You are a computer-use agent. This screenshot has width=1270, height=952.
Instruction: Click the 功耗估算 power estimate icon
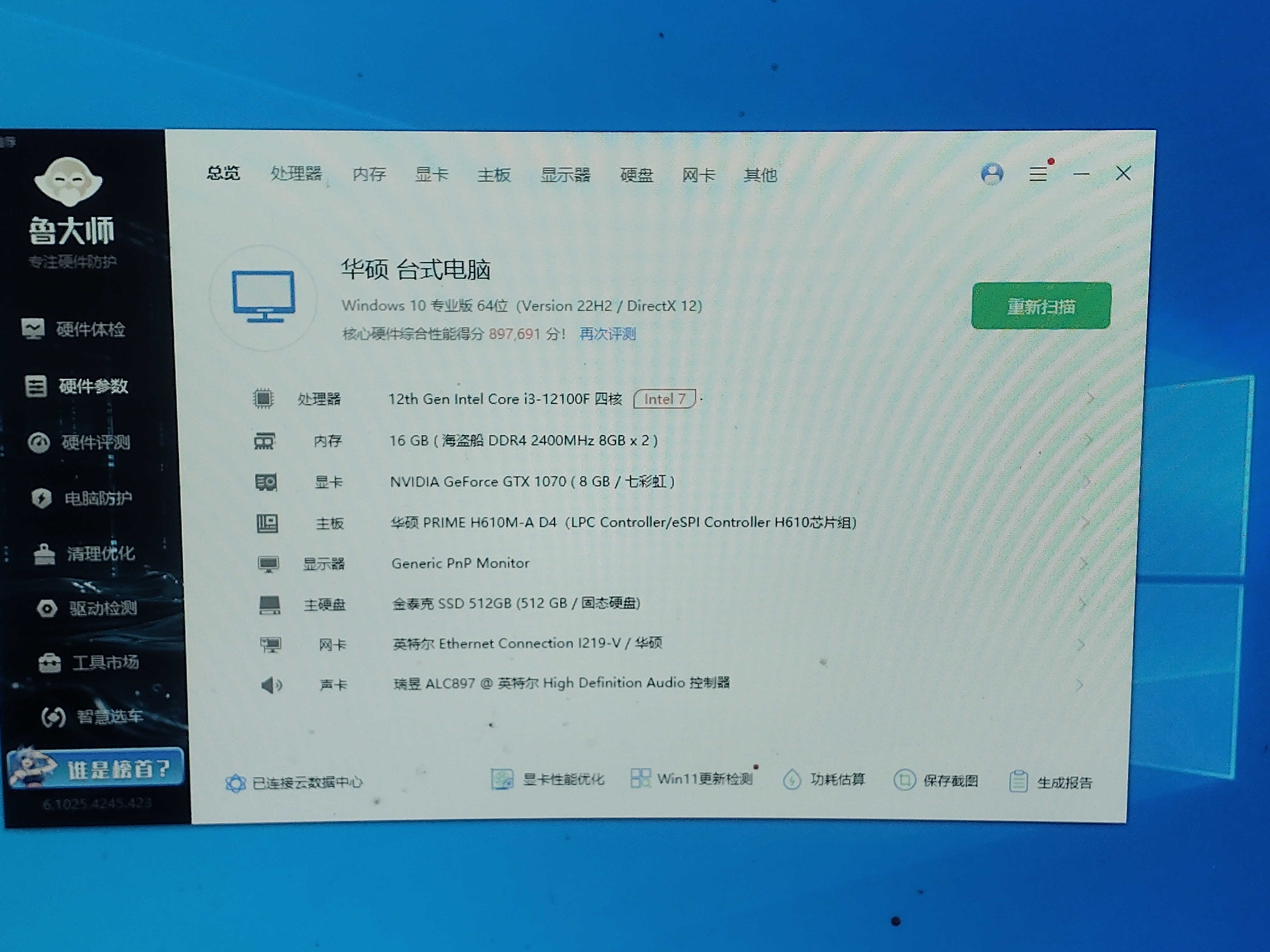pyautogui.click(x=792, y=779)
